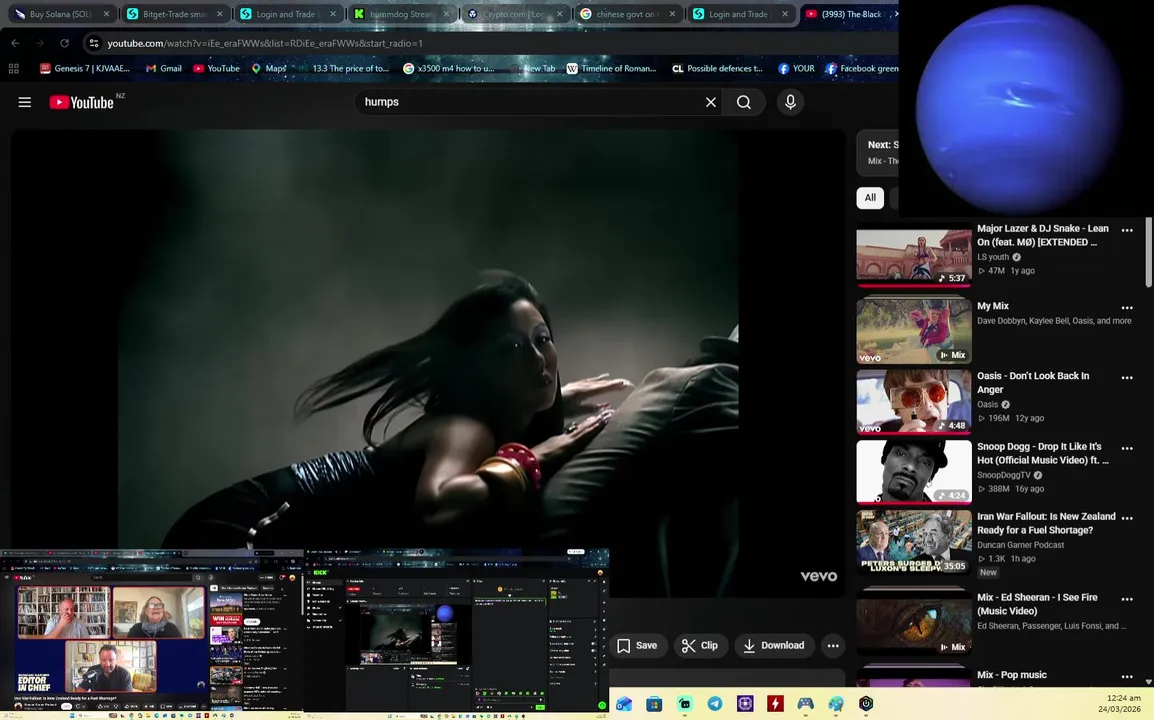The width and height of the screenshot is (1154, 720).
Task: Open options for Iran War Fallout video
Action: click(x=1127, y=518)
